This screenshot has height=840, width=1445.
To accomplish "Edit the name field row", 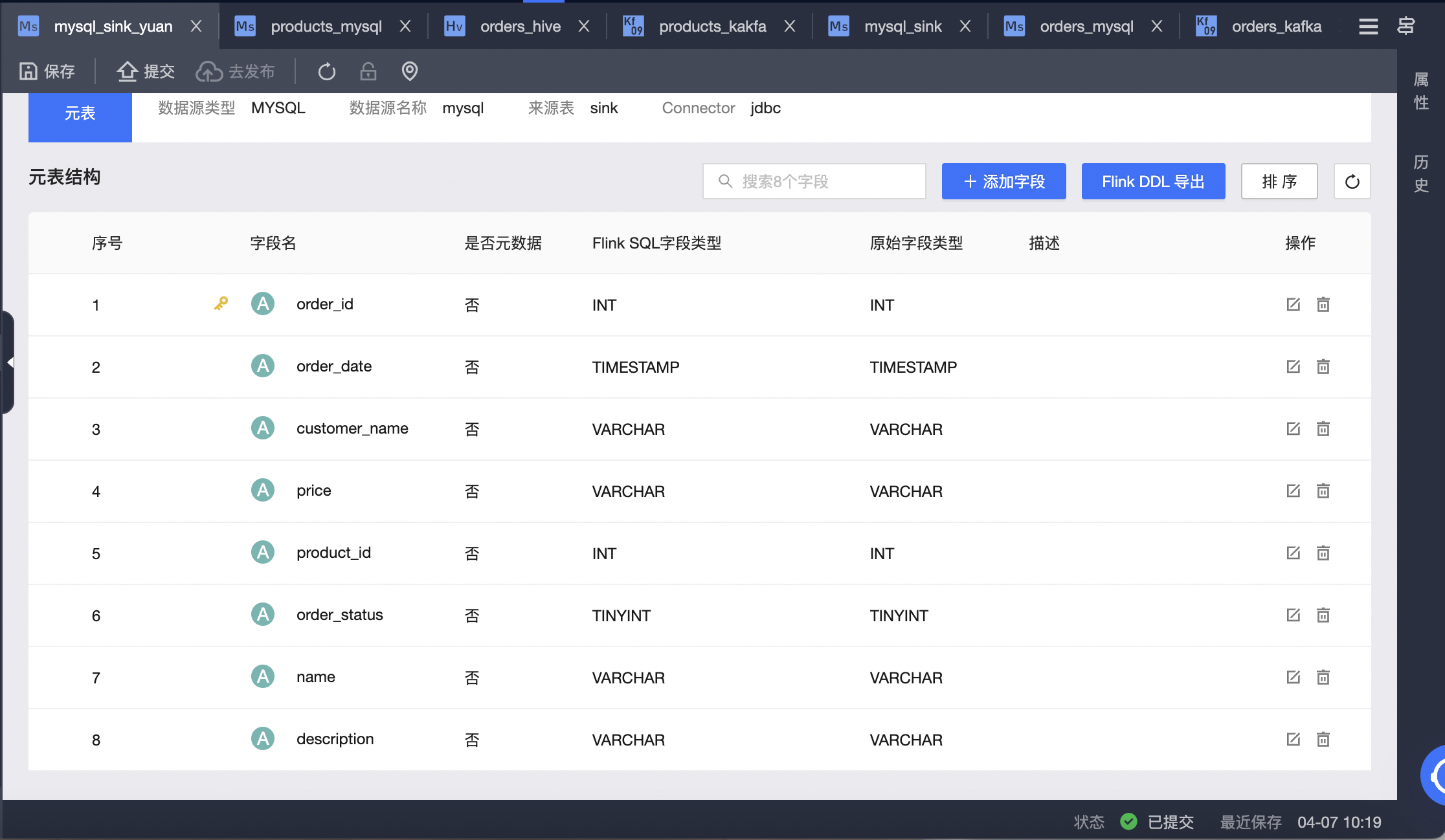I will 1293,677.
